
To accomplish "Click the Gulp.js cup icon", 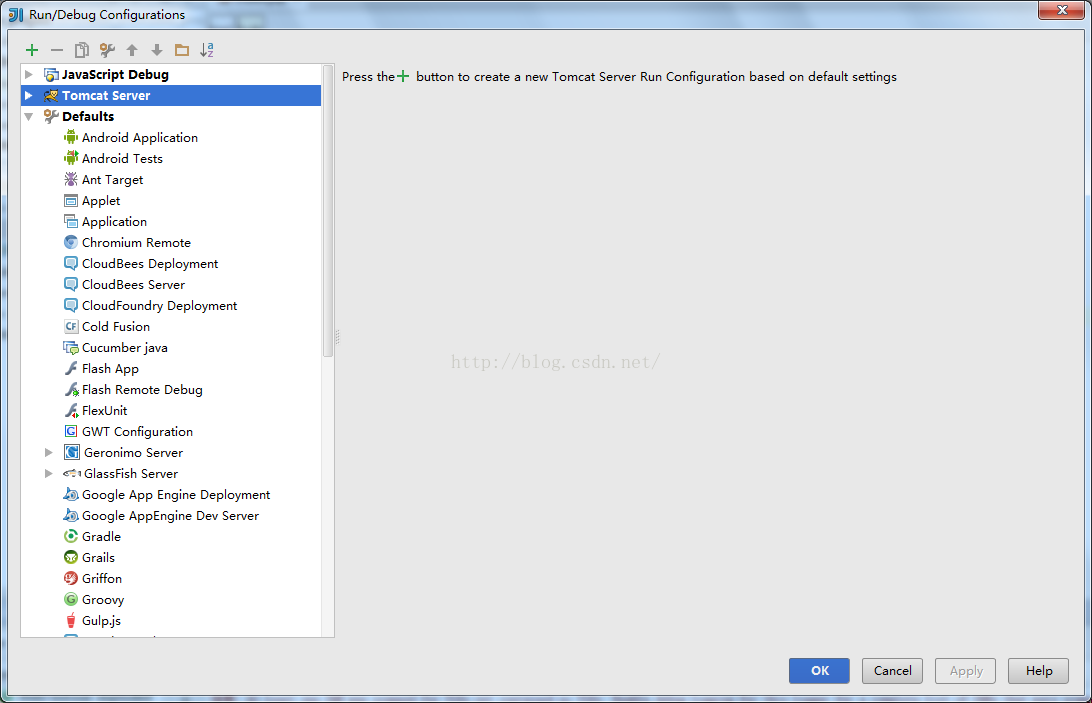I will pos(71,620).
